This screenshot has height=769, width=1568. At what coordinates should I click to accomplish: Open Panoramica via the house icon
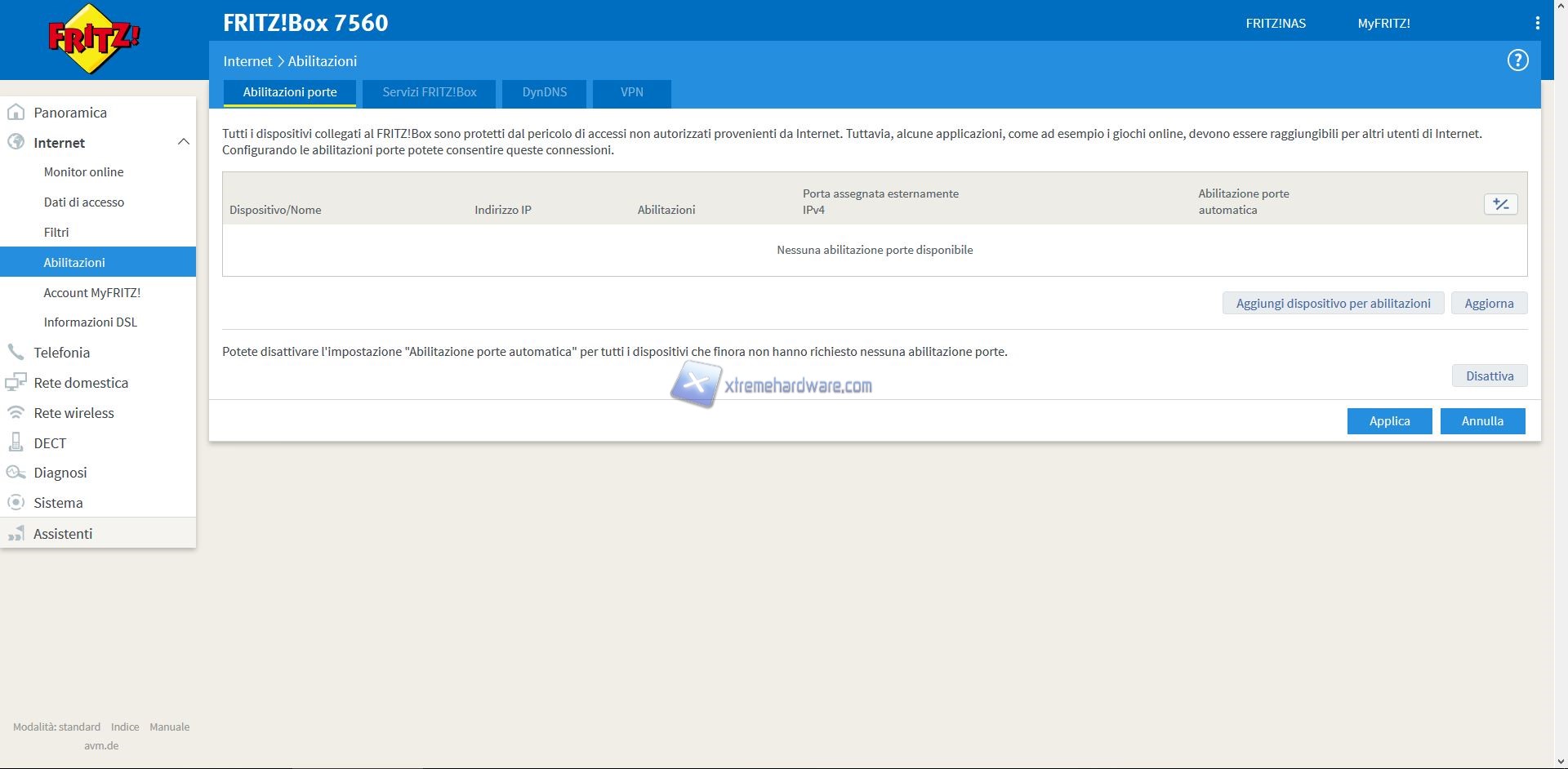[x=16, y=113]
